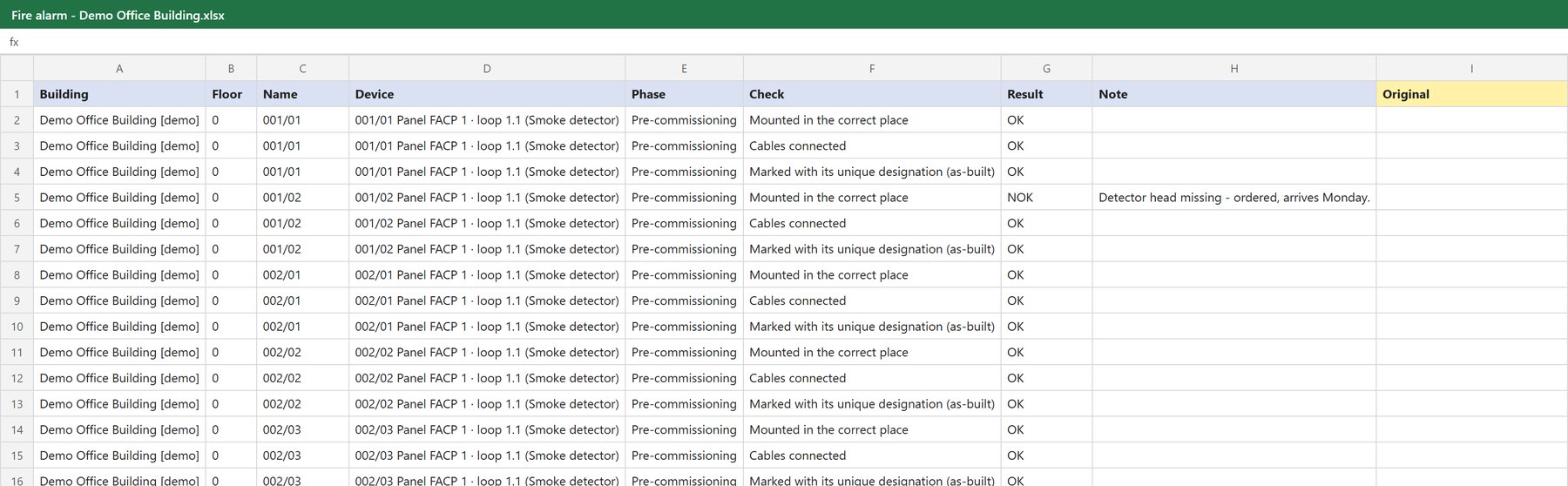Click the Floor header cell
Viewport: 1568px width, 486px height.
[x=231, y=94]
